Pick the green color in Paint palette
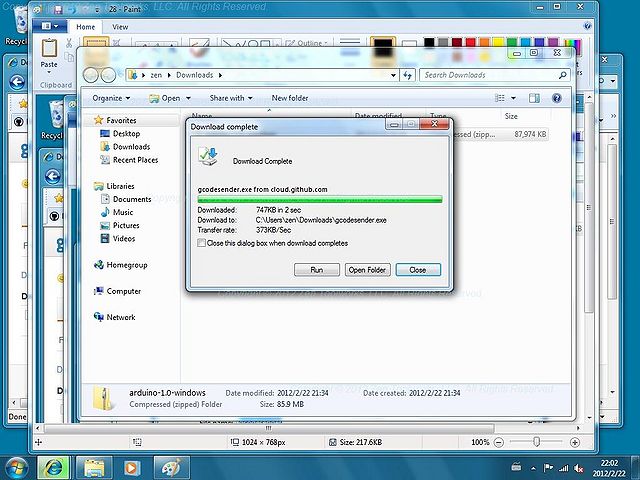The height and width of the screenshot is (480, 640). (x=512, y=42)
